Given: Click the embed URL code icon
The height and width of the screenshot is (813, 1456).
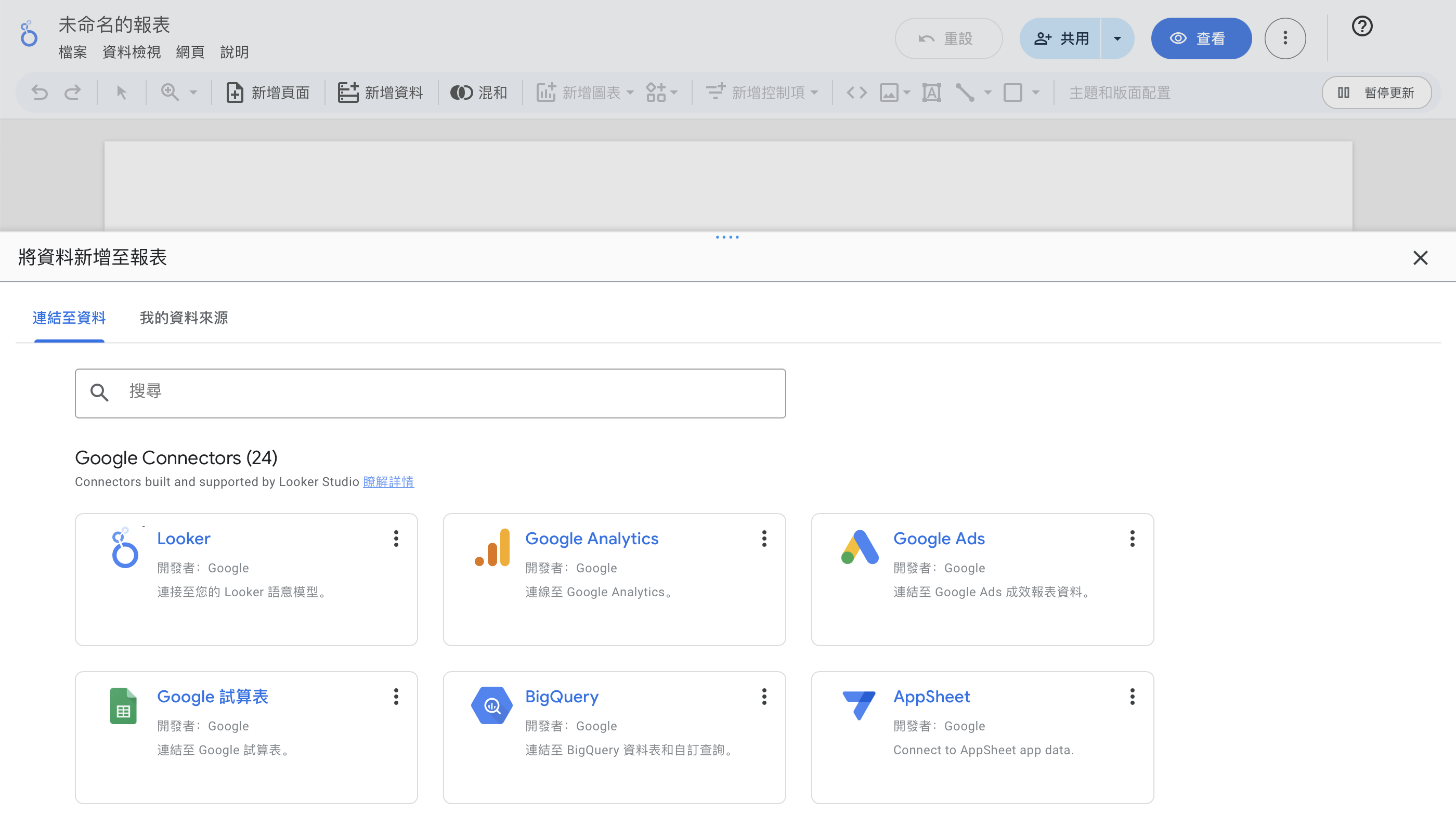Looking at the screenshot, I should coord(856,92).
